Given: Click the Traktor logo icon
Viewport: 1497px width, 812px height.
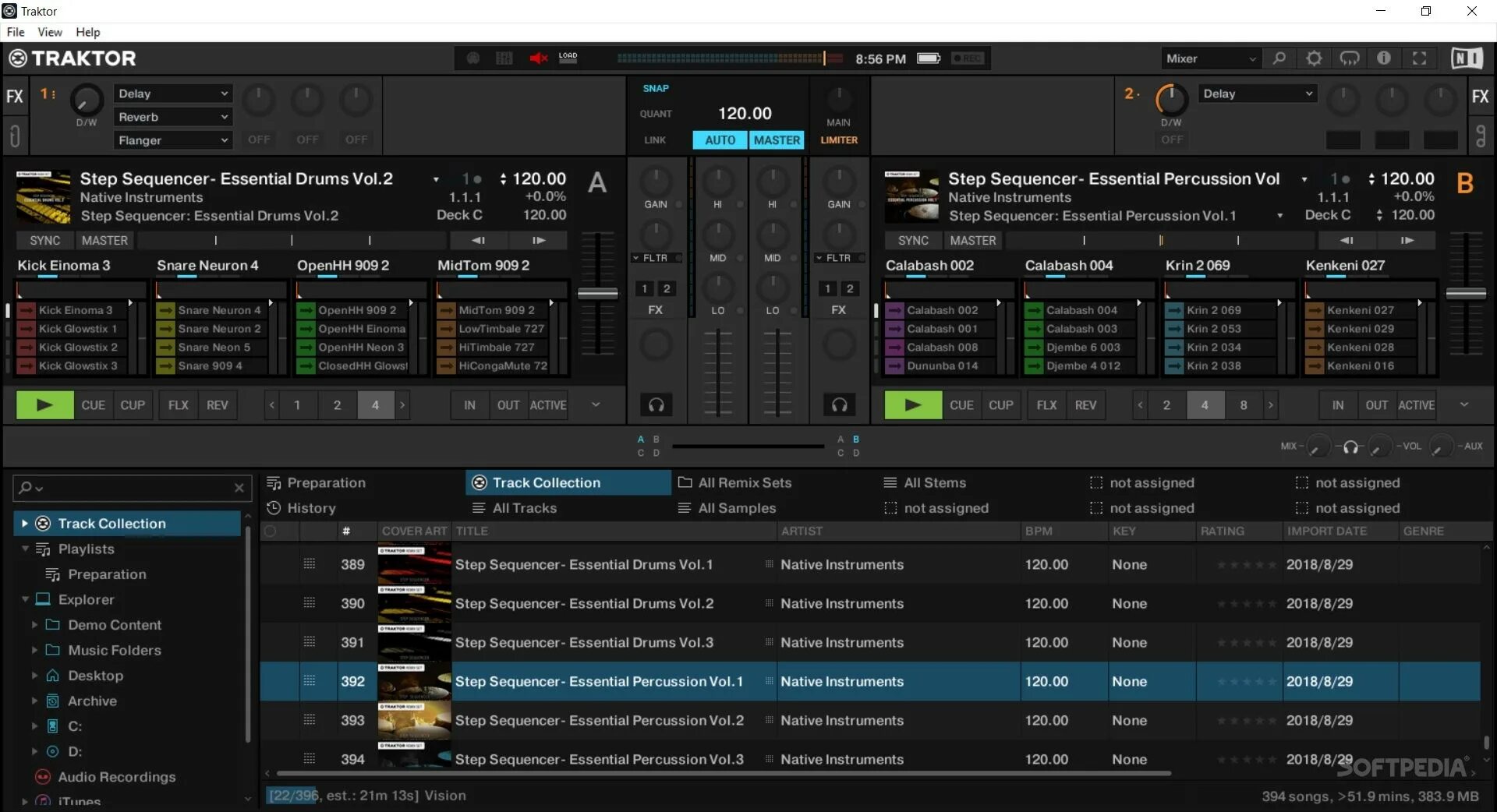Looking at the screenshot, I should point(18,58).
